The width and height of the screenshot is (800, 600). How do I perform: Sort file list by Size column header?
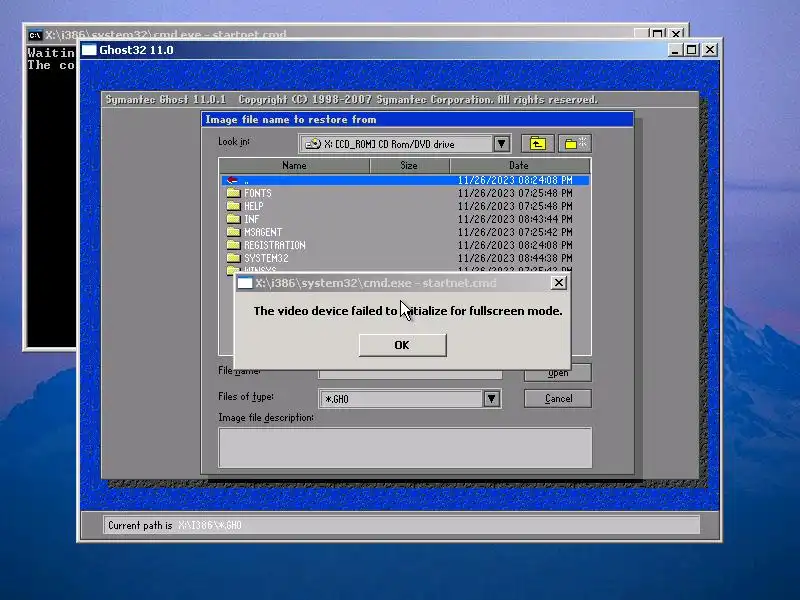409,165
